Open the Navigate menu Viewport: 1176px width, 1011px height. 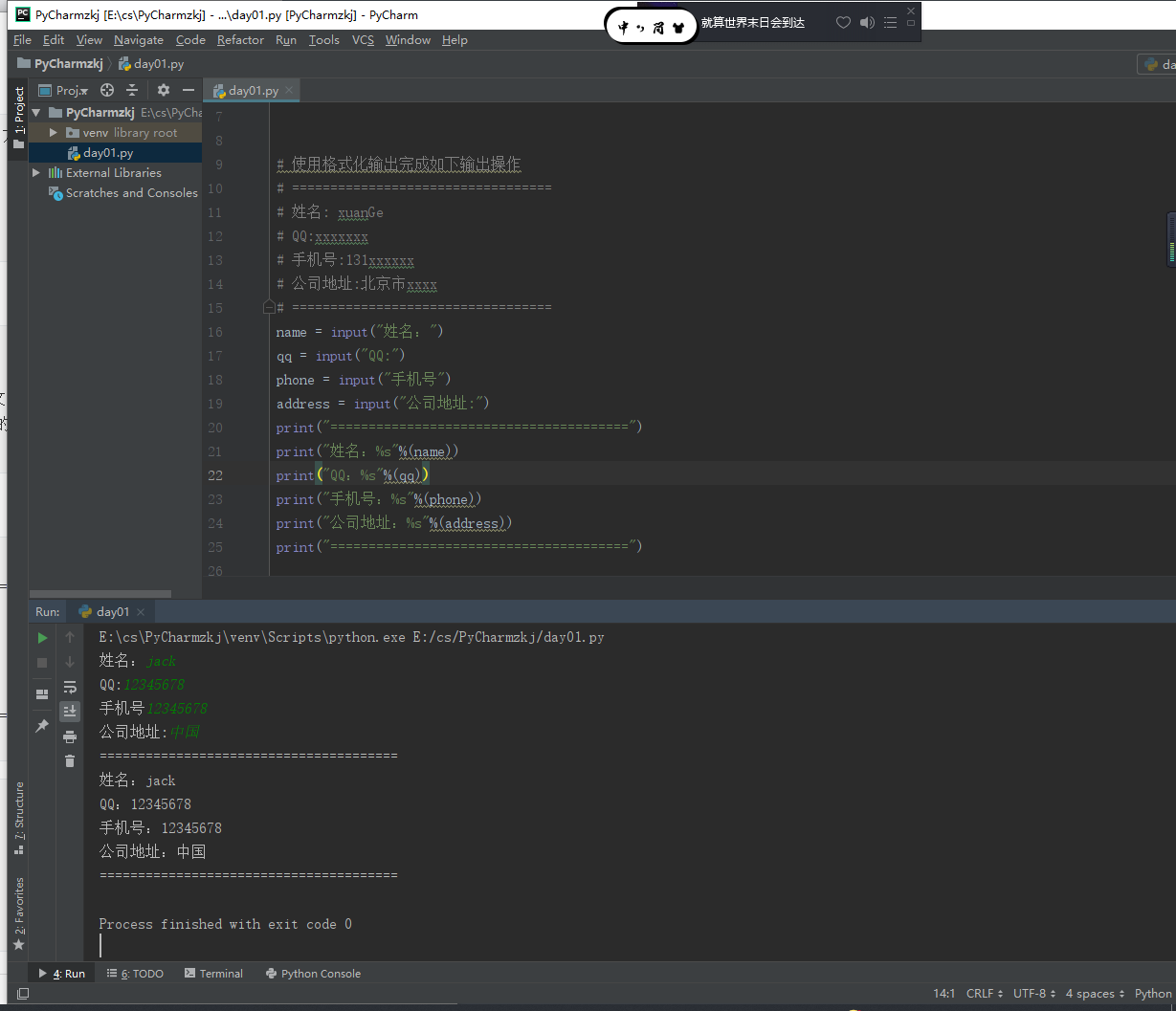pyautogui.click(x=139, y=40)
